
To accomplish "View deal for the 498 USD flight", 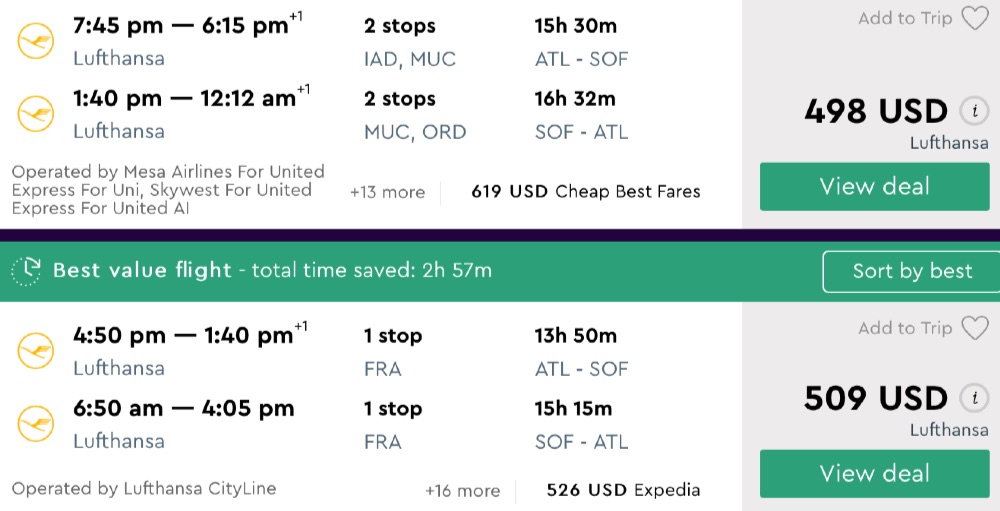I will (x=874, y=187).
